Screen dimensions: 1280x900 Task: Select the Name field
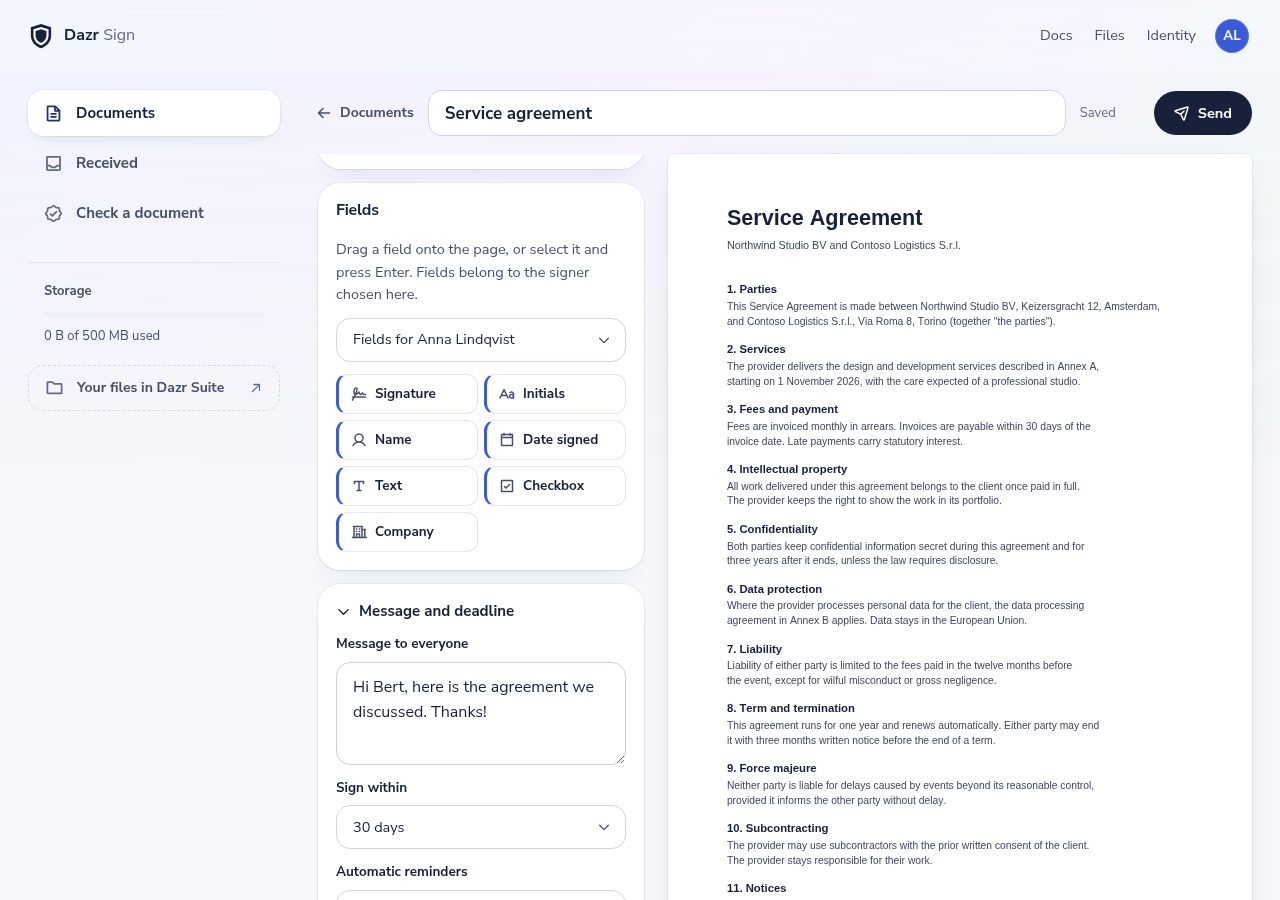click(x=407, y=440)
